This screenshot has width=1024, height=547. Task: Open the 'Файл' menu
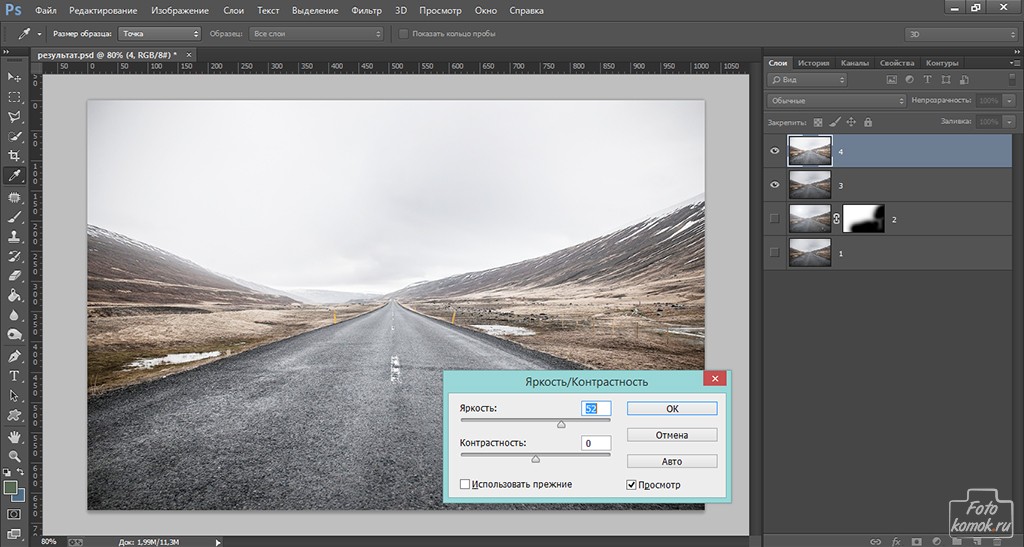46,10
